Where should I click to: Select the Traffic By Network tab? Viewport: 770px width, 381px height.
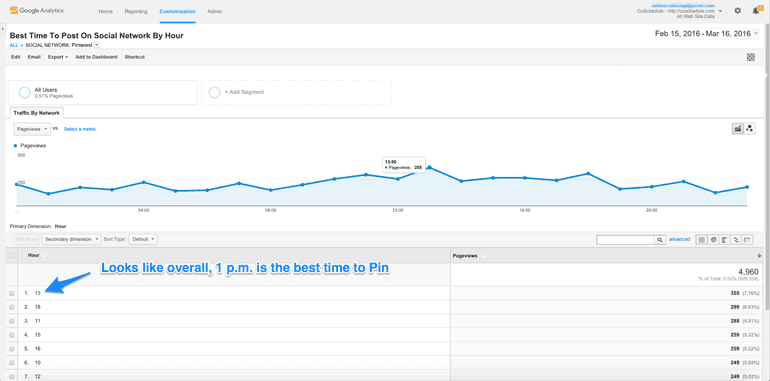[37, 113]
